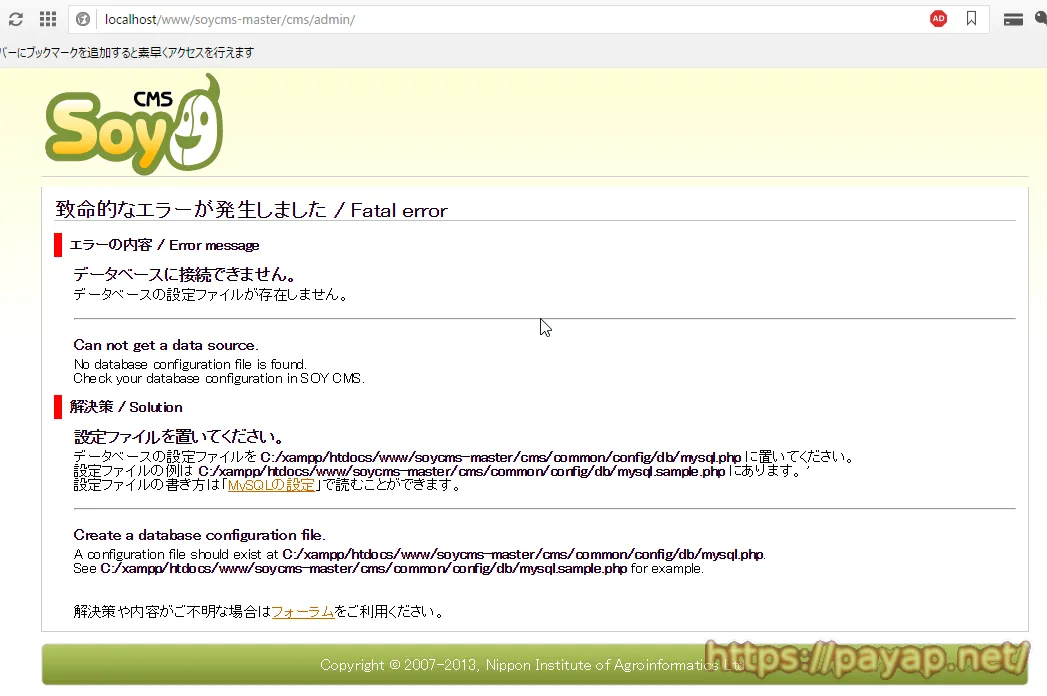Click the payap.net watermark

pos(867,657)
